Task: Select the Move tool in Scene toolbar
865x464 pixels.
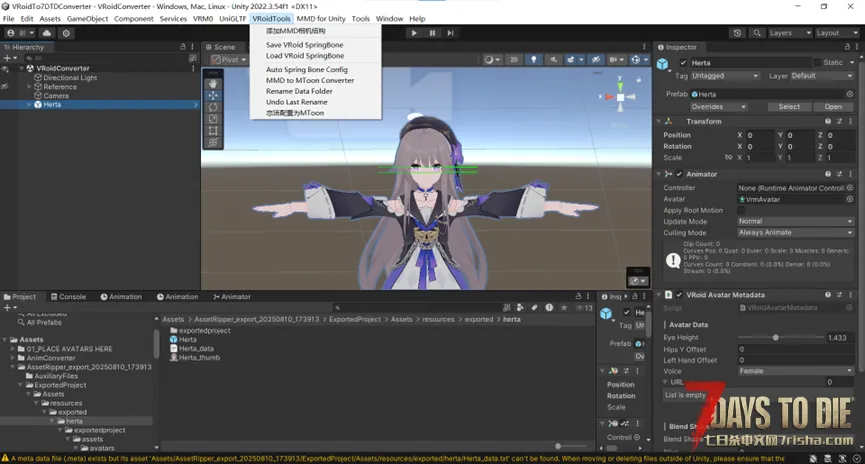Action: click(213, 95)
